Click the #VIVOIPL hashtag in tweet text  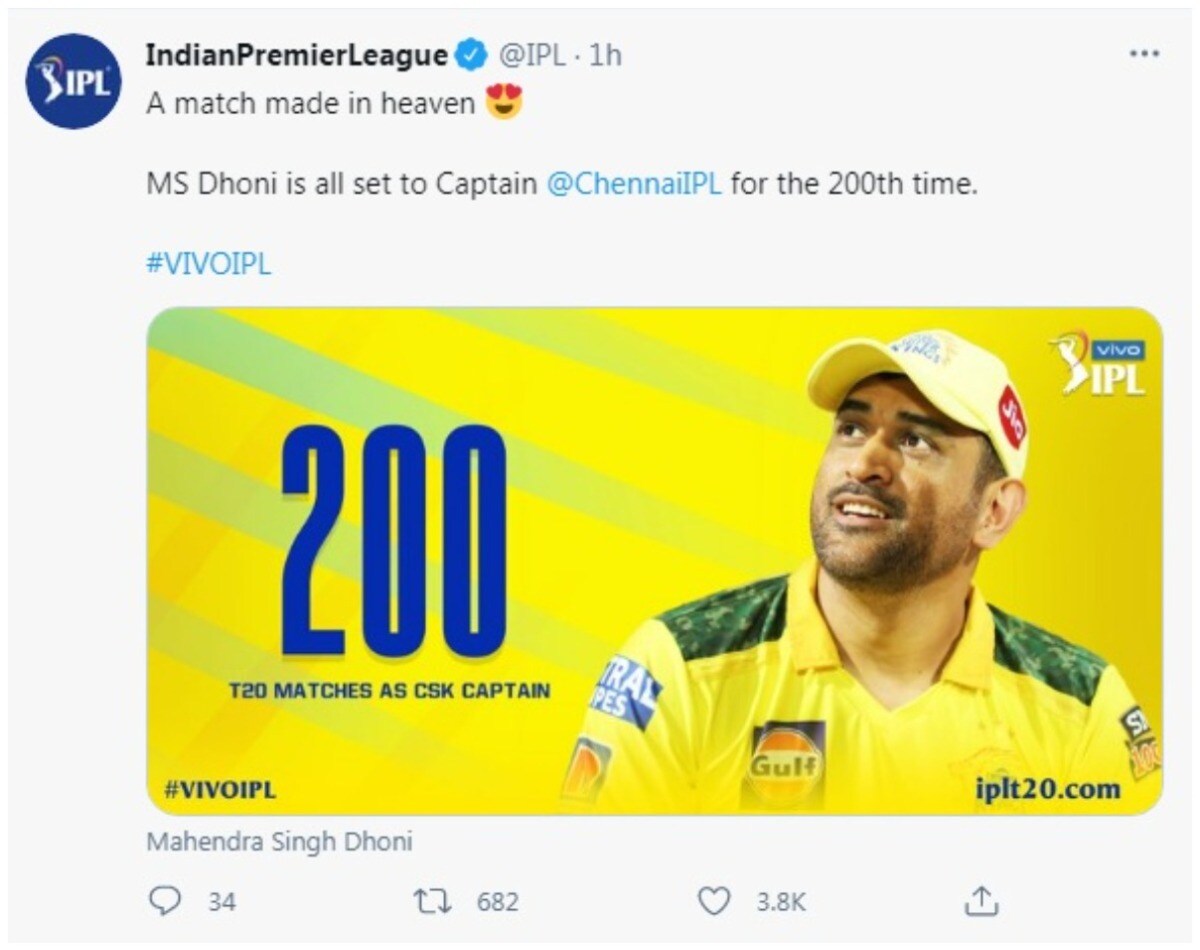209,265
